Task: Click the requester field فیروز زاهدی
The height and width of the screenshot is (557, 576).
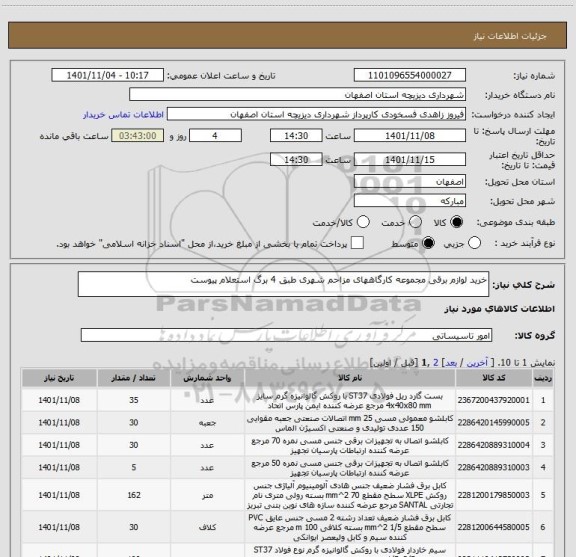Action: point(316,114)
